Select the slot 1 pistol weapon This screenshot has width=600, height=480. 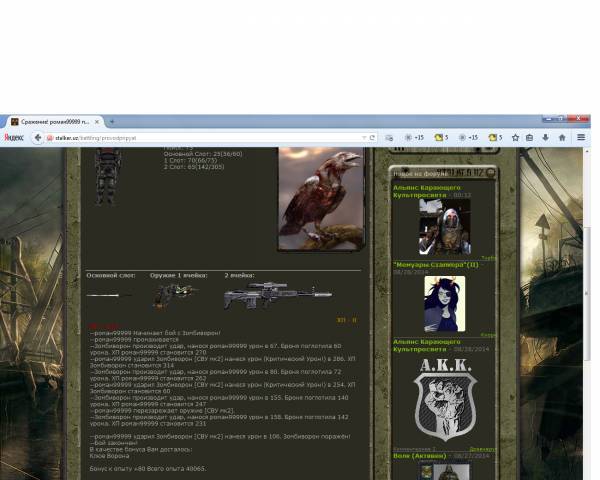click(175, 295)
